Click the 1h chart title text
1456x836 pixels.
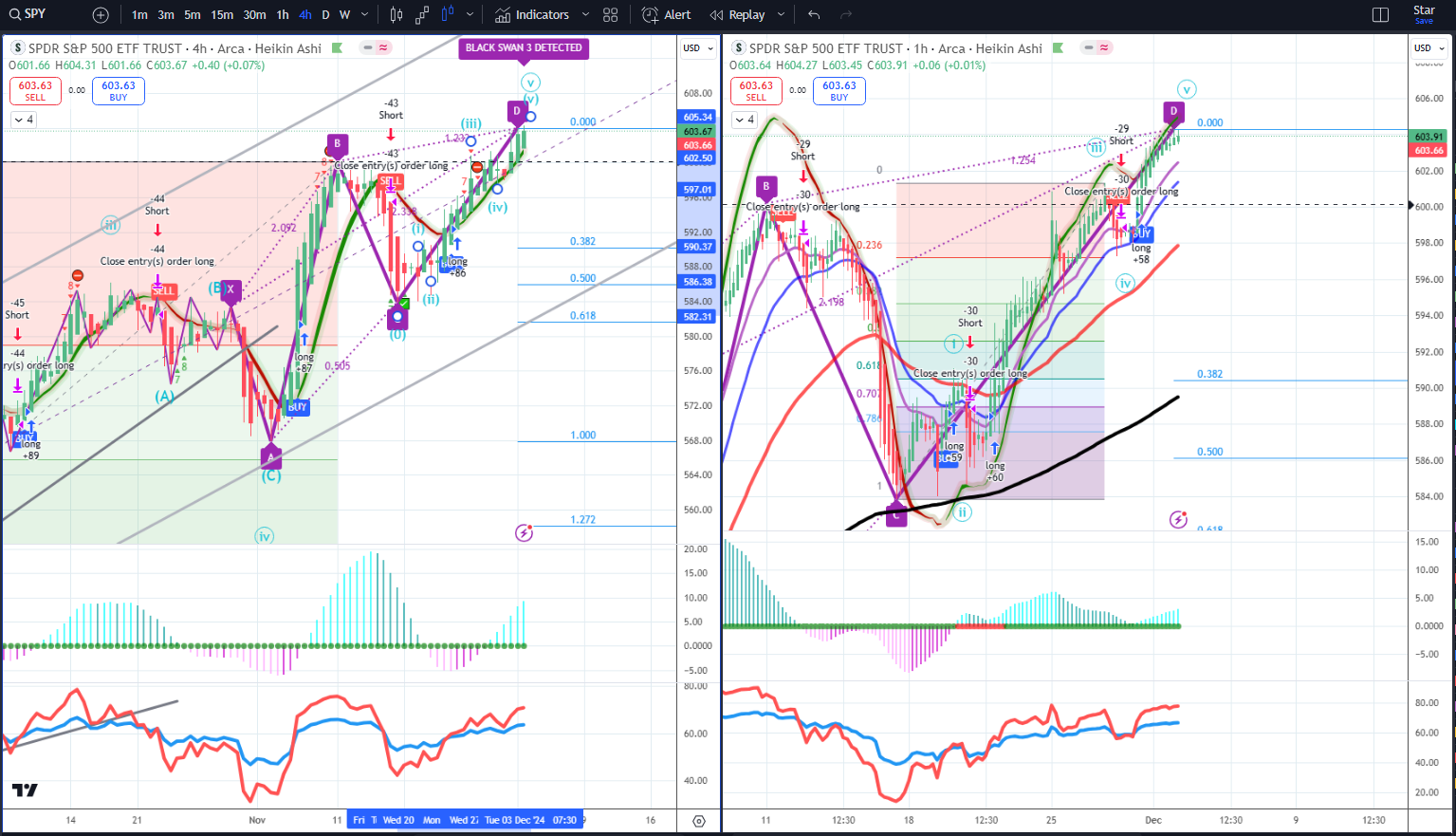click(895, 48)
